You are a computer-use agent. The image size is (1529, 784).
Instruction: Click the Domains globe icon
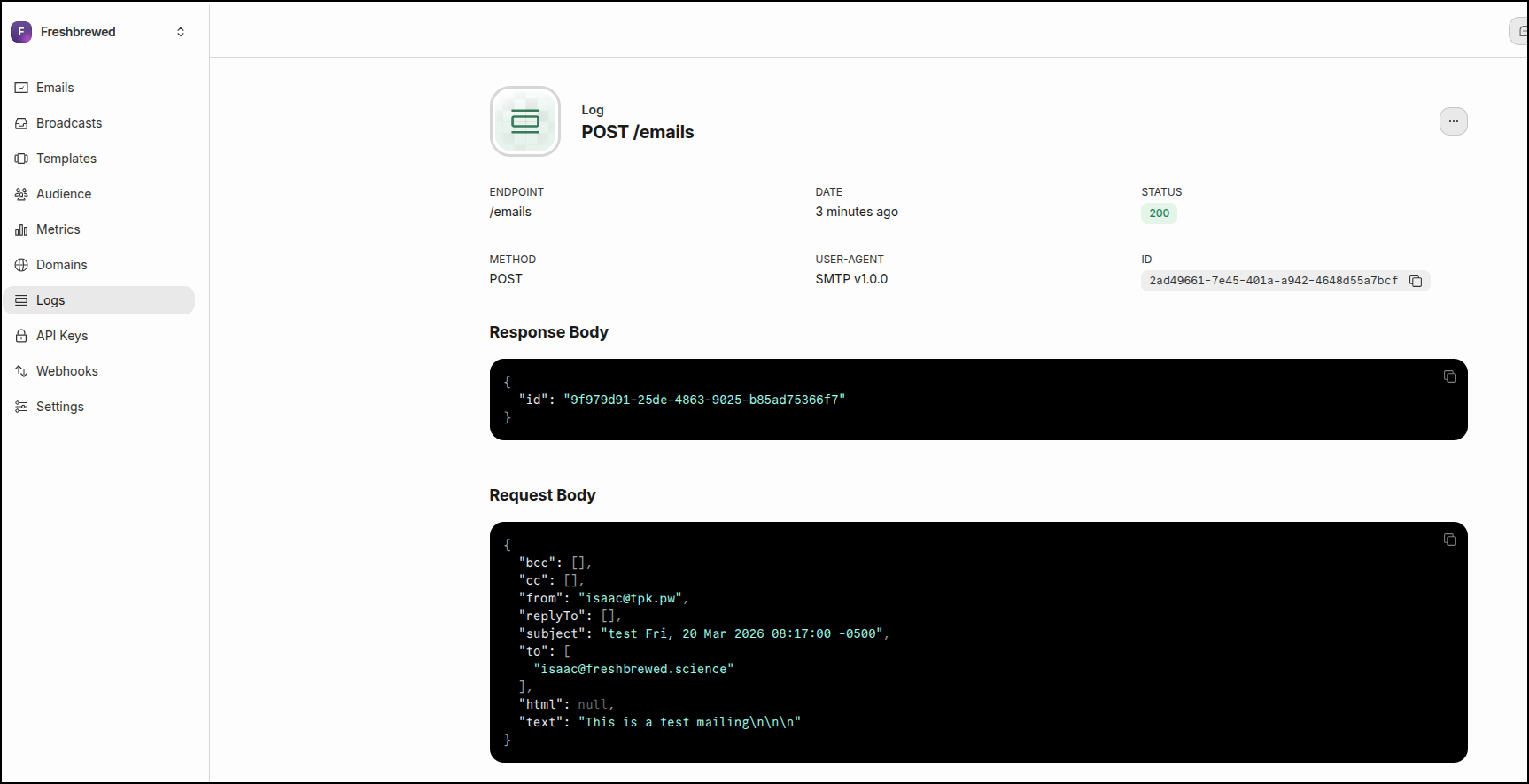[x=21, y=265]
